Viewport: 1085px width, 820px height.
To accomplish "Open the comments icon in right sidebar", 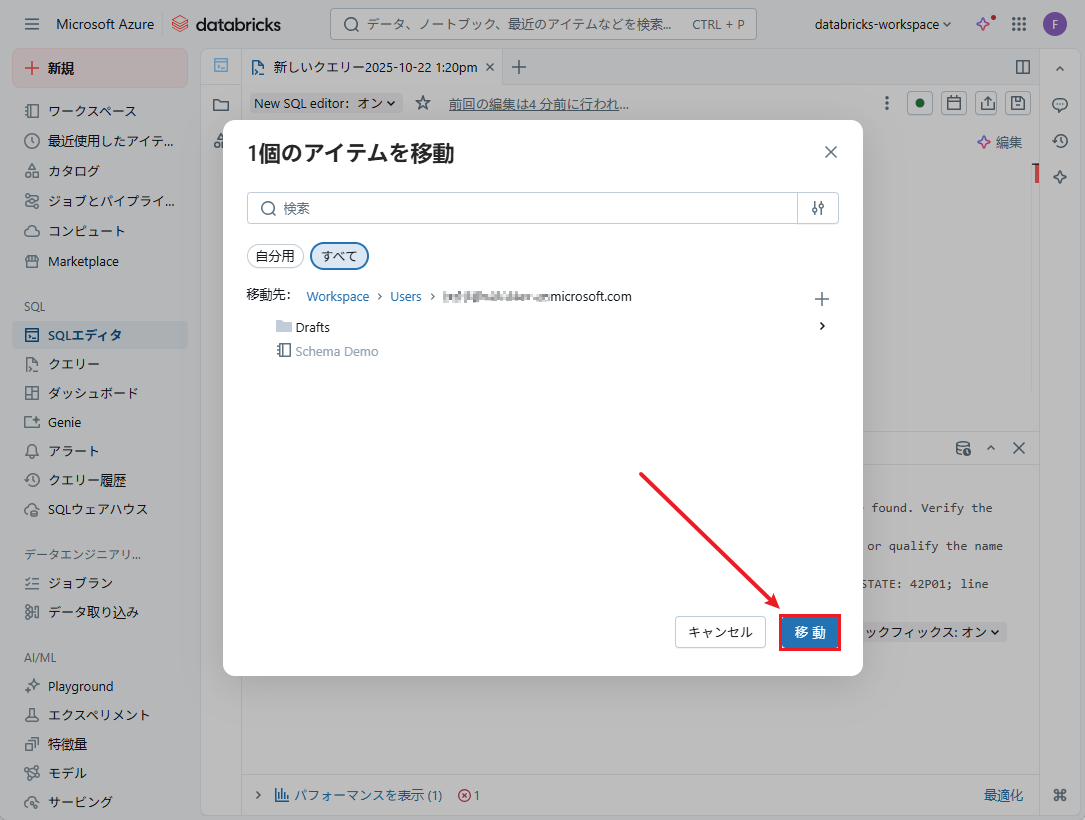I will pos(1060,105).
